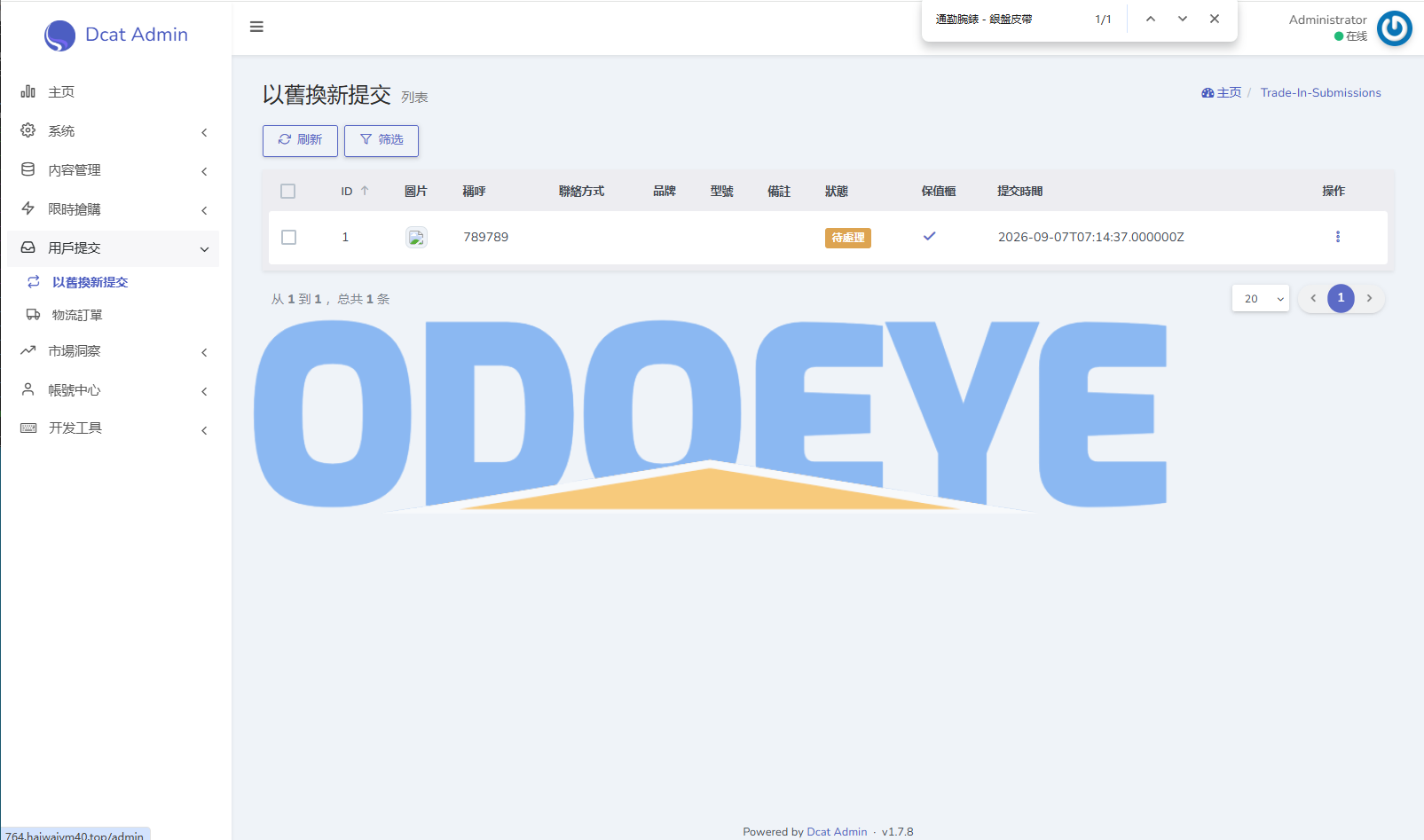Click the 聯絡方式 column header

(582, 191)
